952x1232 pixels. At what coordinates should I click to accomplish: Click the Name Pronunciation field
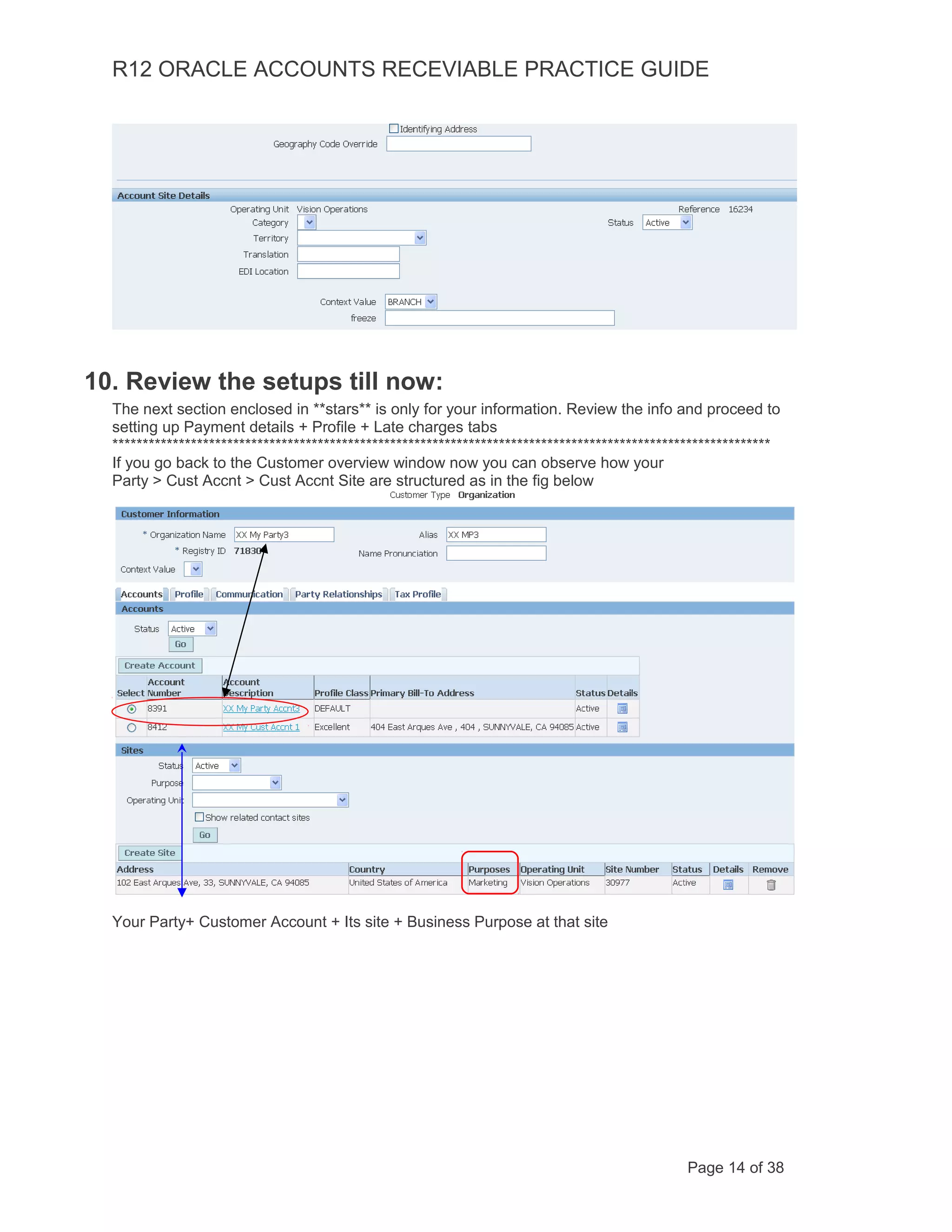[x=496, y=553]
